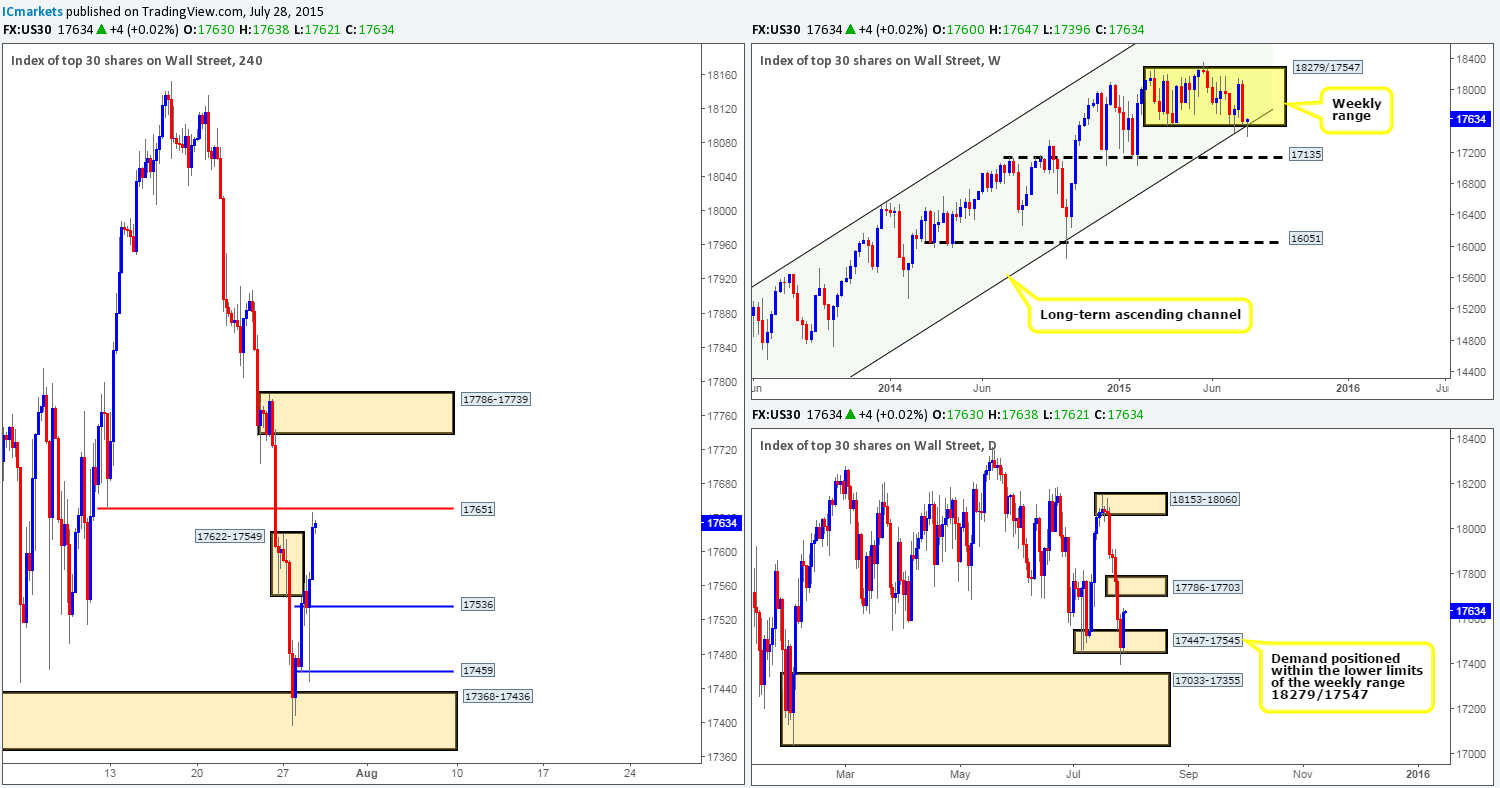Click the 'Weekly range' callout box
1500x788 pixels.
point(1354,111)
